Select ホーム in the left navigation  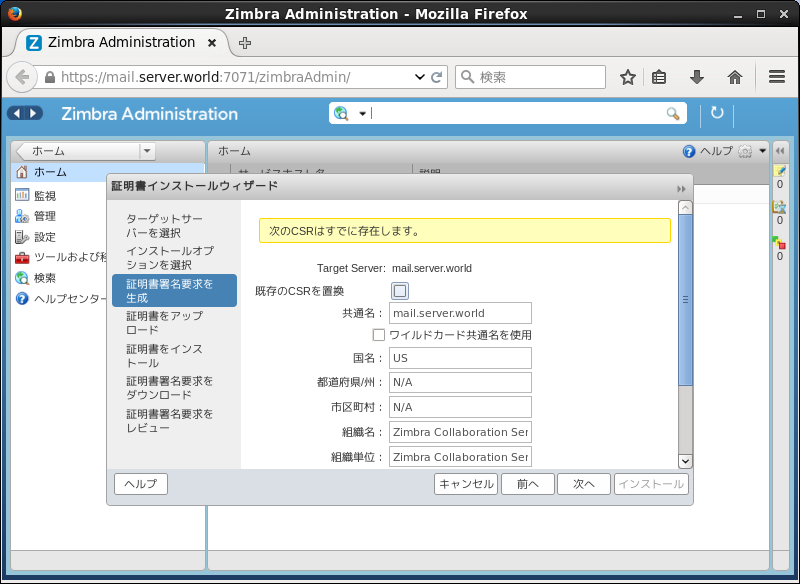pos(108,172)
